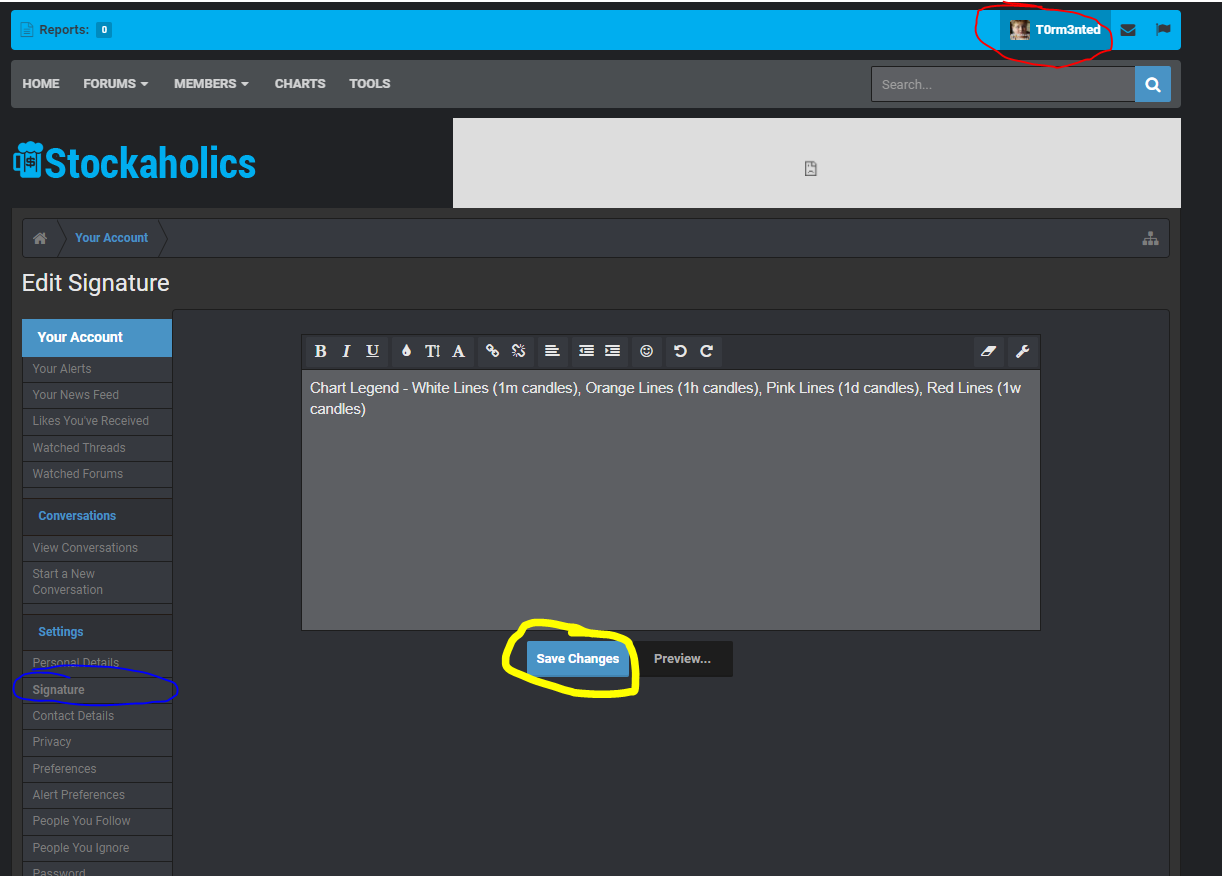Open the alerts flag icon
1222x876 pixels.
coord(1163,30)
